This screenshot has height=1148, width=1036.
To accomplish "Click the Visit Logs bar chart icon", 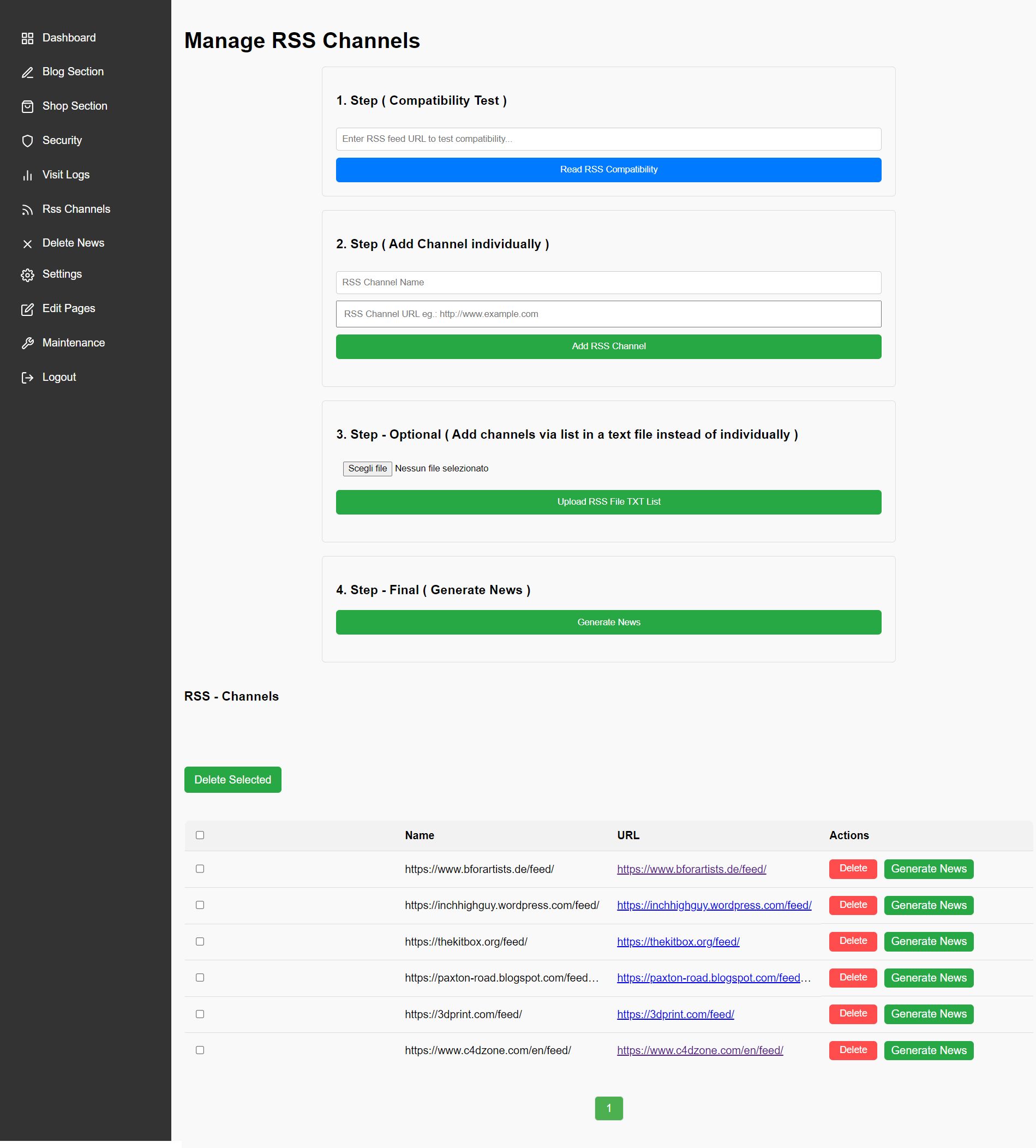I will (x=27, y=175).
